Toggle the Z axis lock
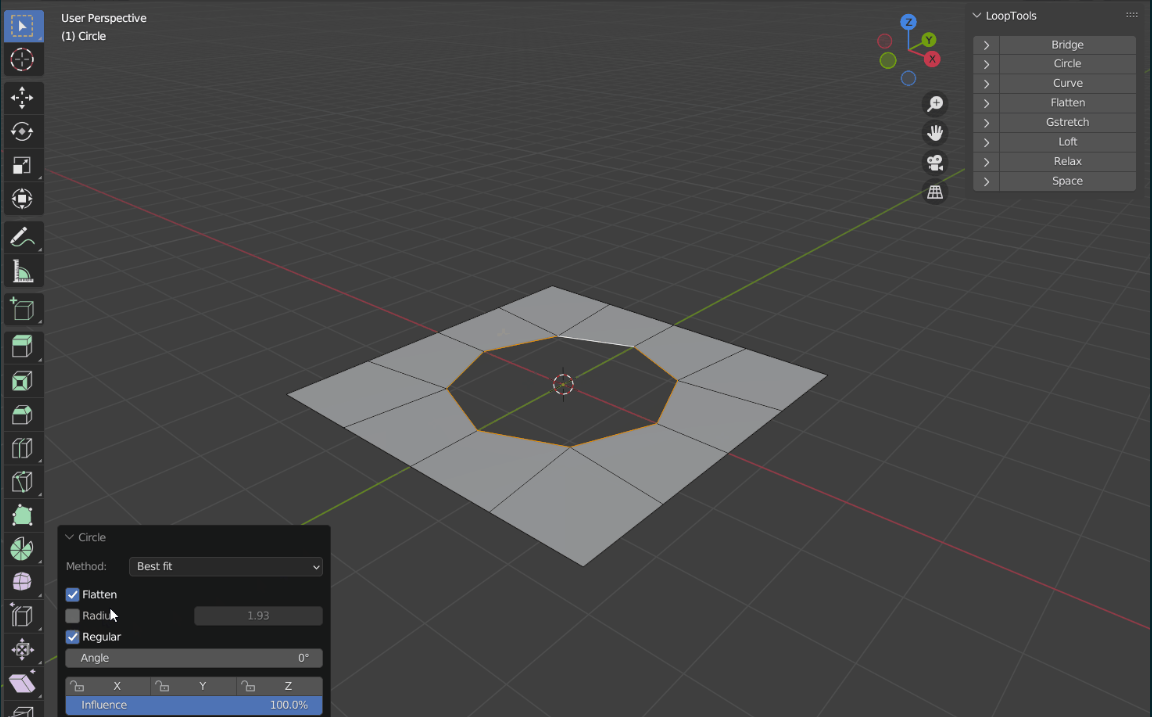 click(x=280, y=686)
